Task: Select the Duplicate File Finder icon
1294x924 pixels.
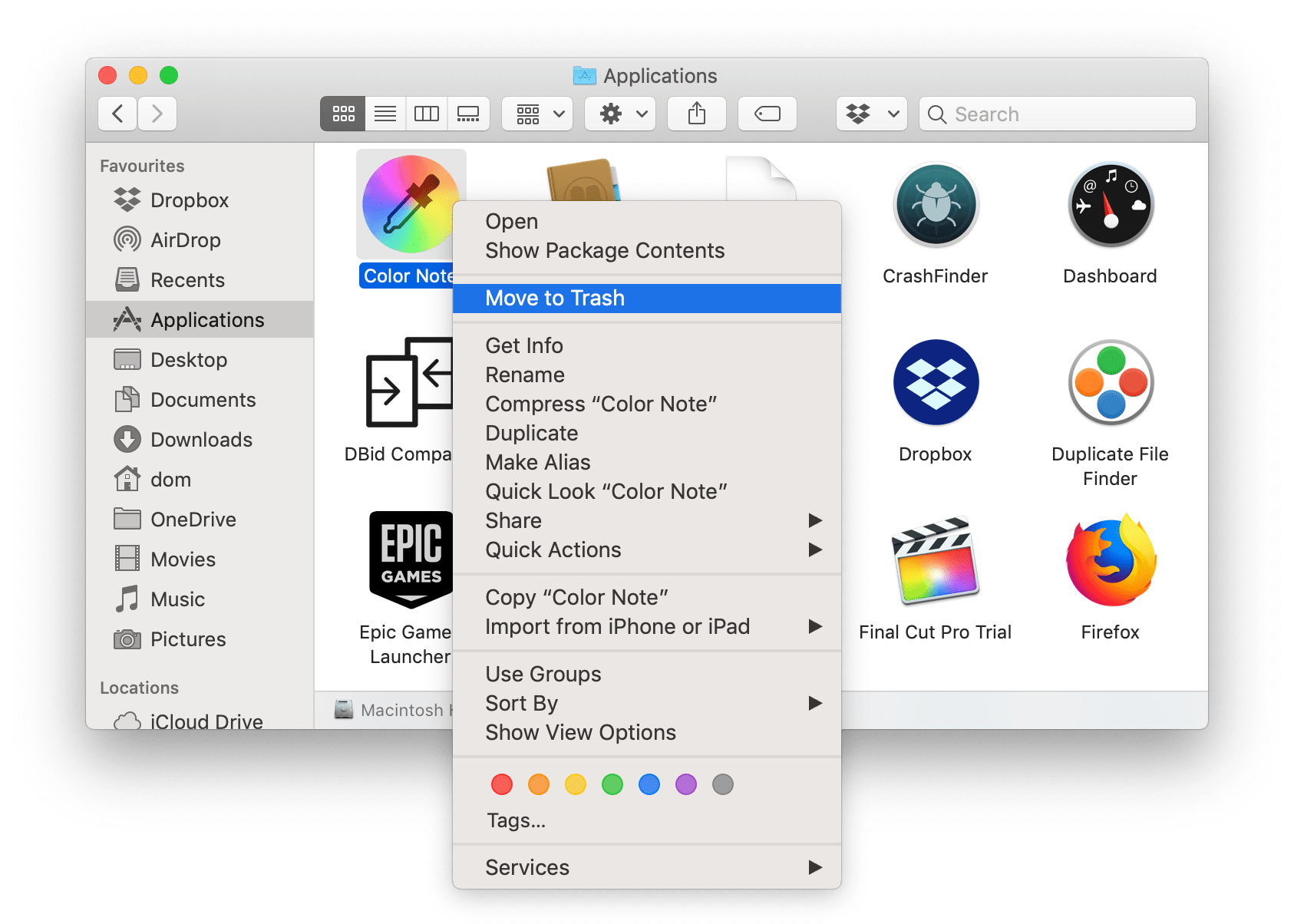Action: click(x=1110, y=382)
